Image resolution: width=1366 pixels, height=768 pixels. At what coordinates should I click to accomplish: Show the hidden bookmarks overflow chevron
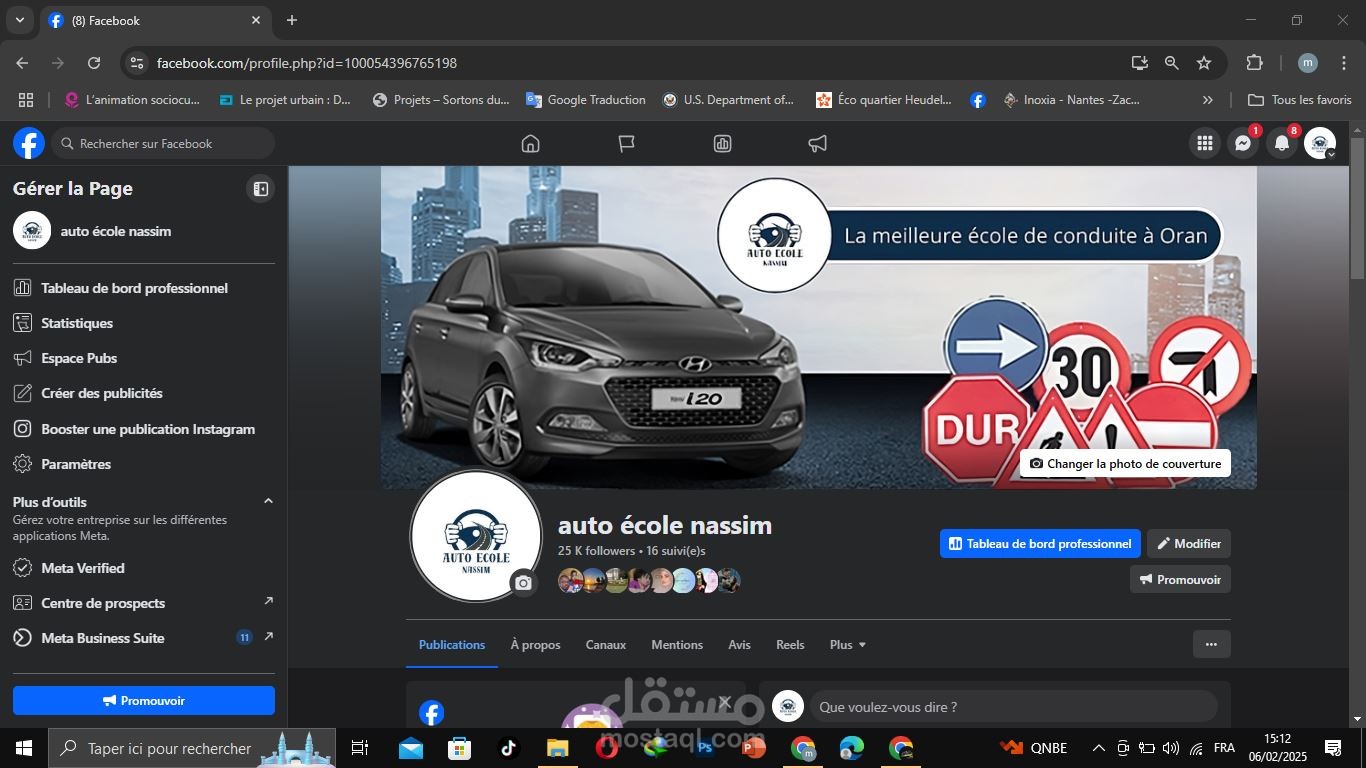pos(1207,100)
